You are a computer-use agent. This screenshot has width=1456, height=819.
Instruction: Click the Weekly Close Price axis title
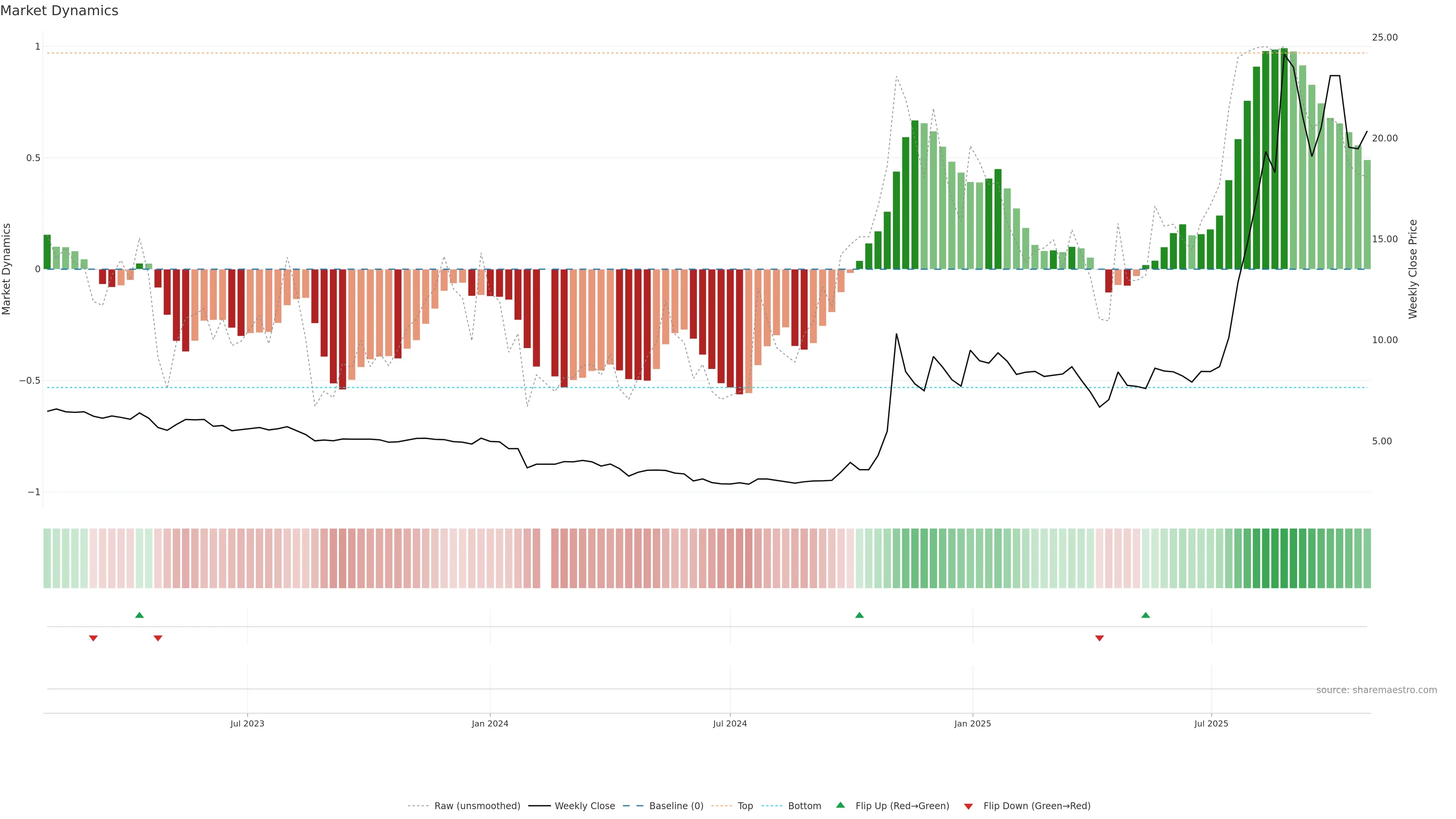point(1413,269)
